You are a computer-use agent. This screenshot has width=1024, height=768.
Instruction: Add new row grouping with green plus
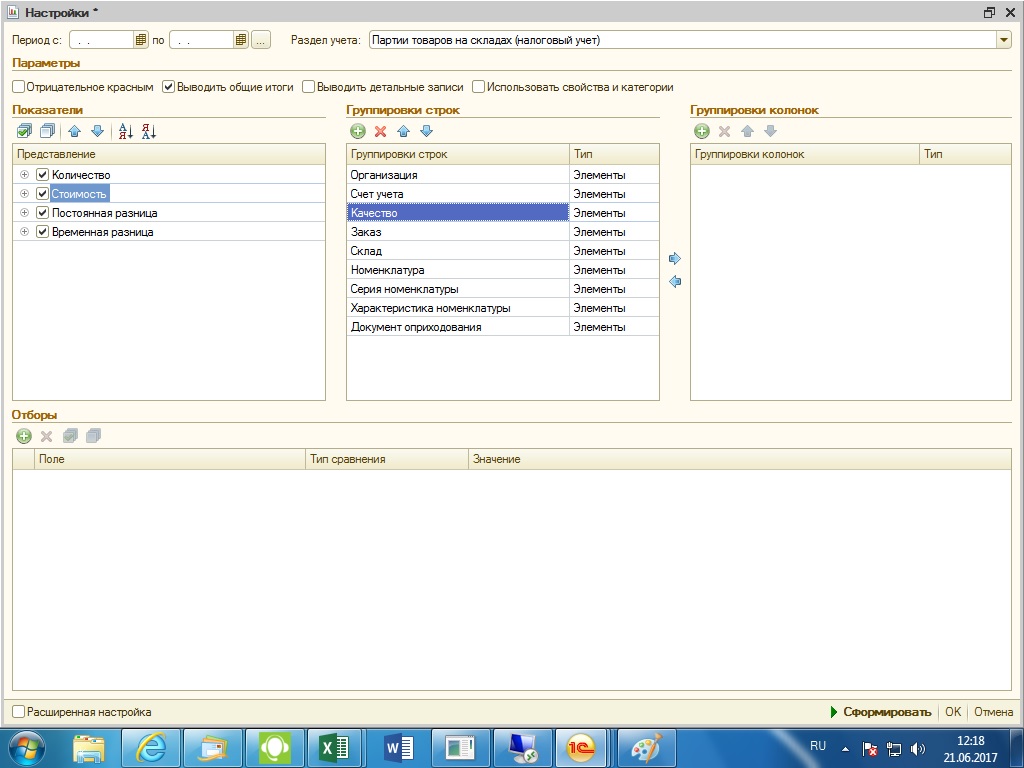tap(357, 131)
